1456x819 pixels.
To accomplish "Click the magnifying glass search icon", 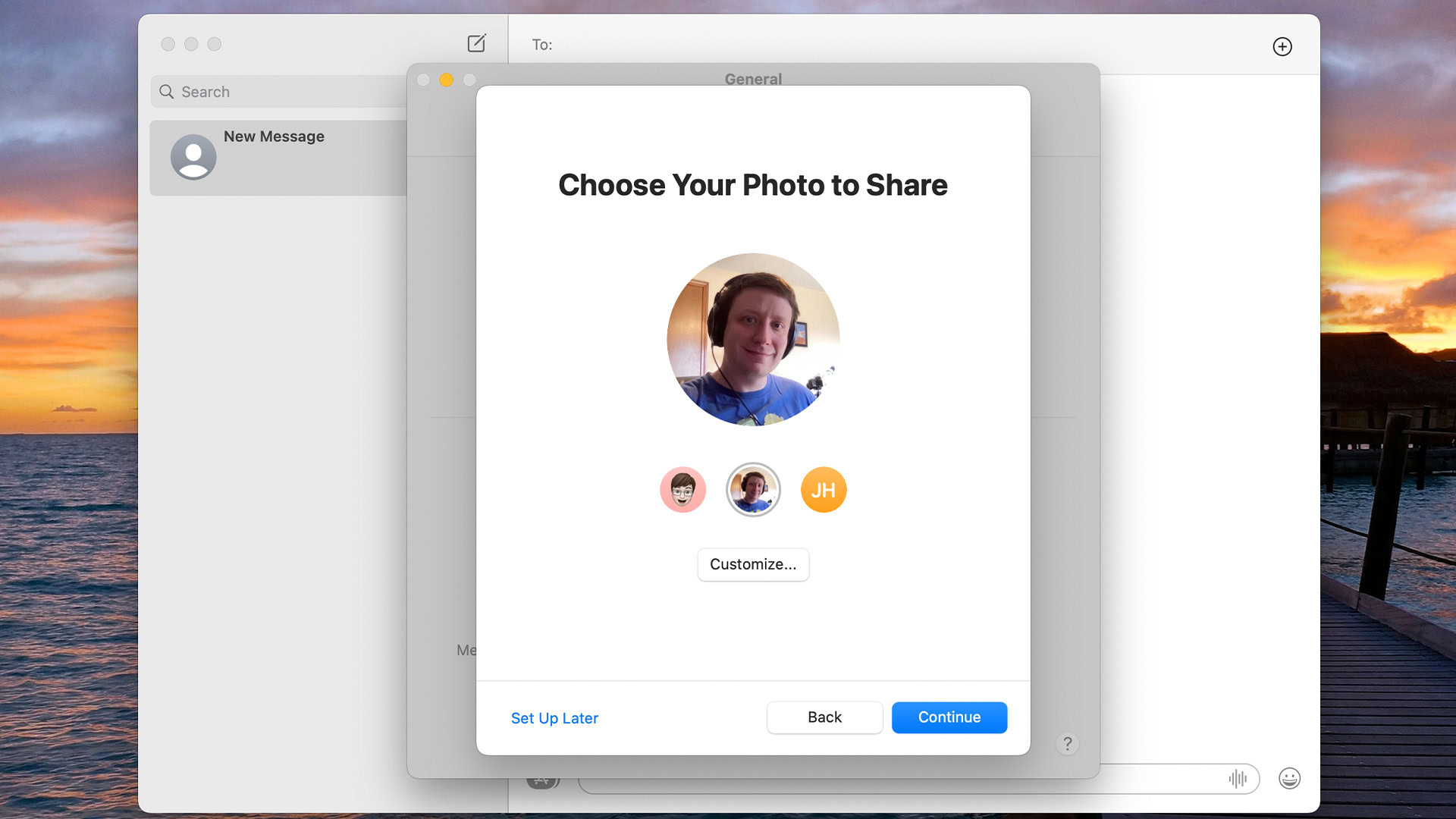I will click(167, 92).
